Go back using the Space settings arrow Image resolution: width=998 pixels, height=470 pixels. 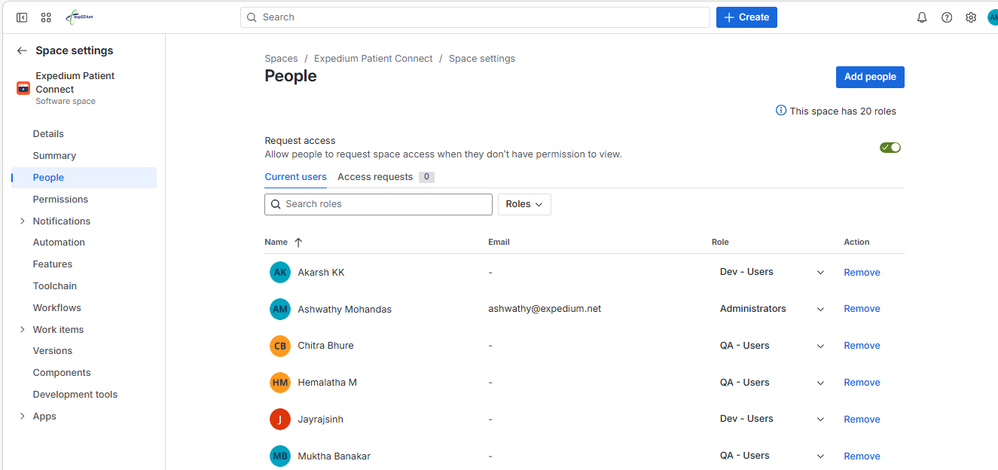(x=22, y=51)
